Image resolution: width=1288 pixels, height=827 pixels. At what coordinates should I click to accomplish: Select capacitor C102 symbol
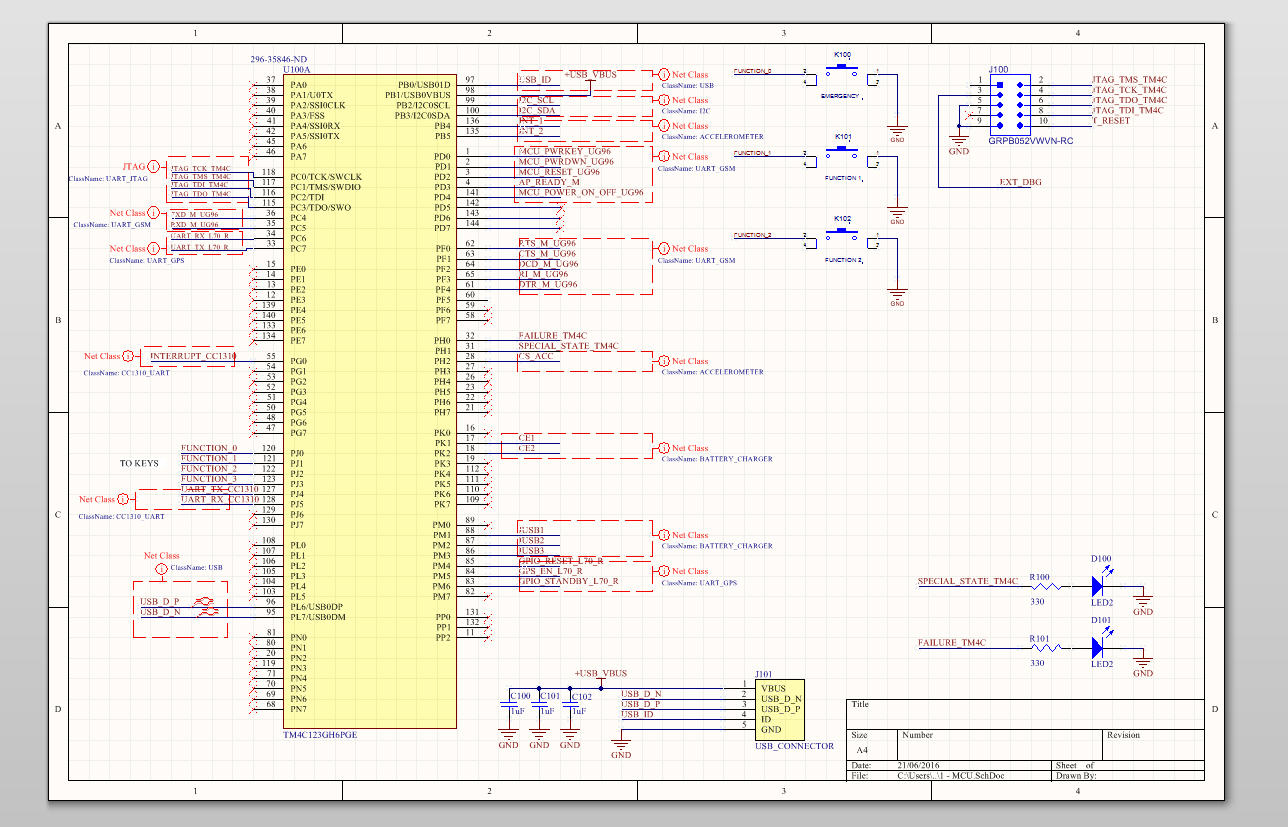[x=571, y=705]
